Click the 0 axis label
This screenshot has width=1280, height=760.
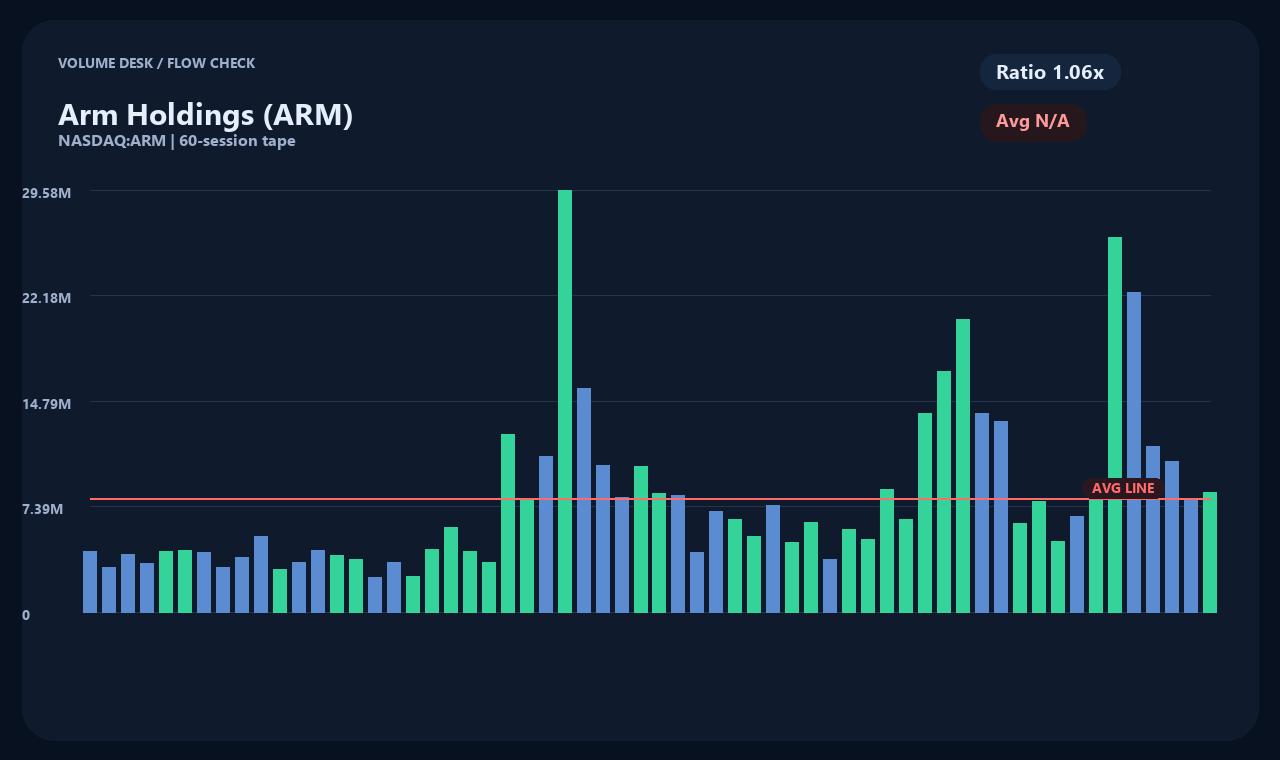click(26, 615)
